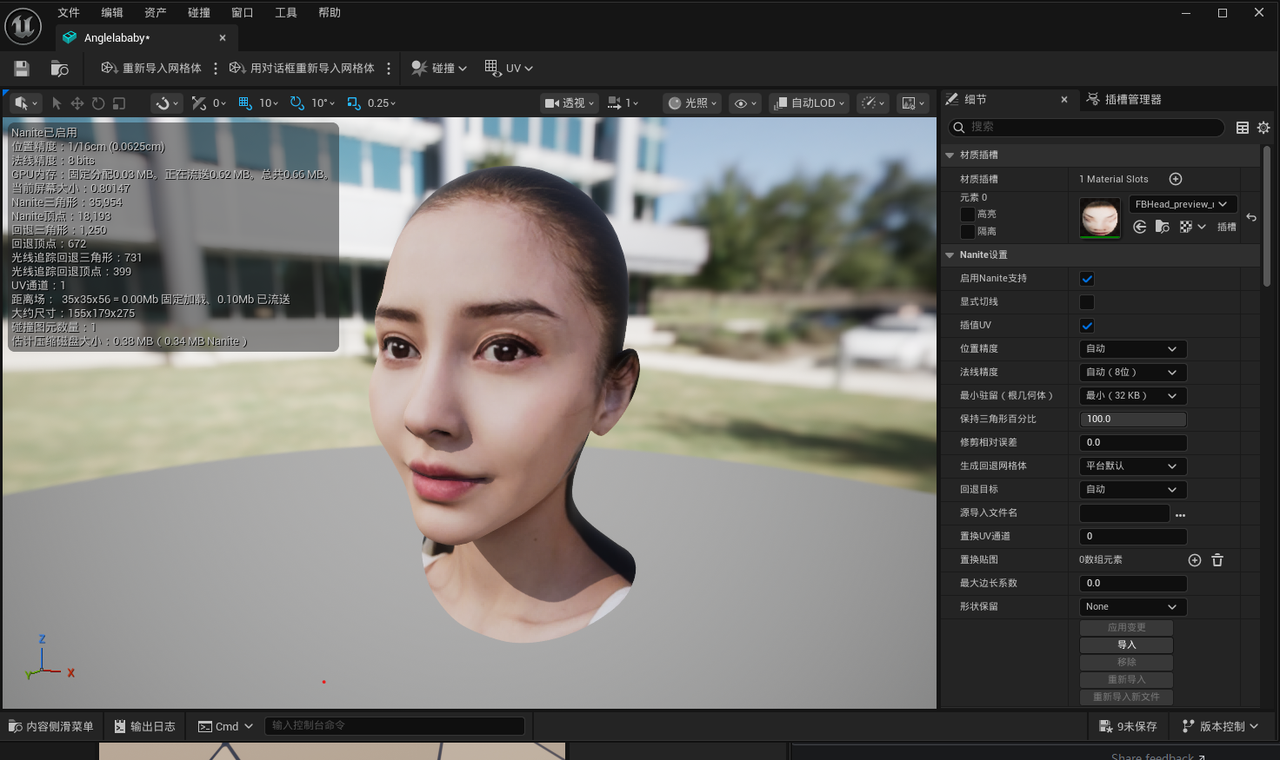The height and width of the screenshot is (760, 1280).
Task: Open the 文件 menu
Action: tap(68, 13)
